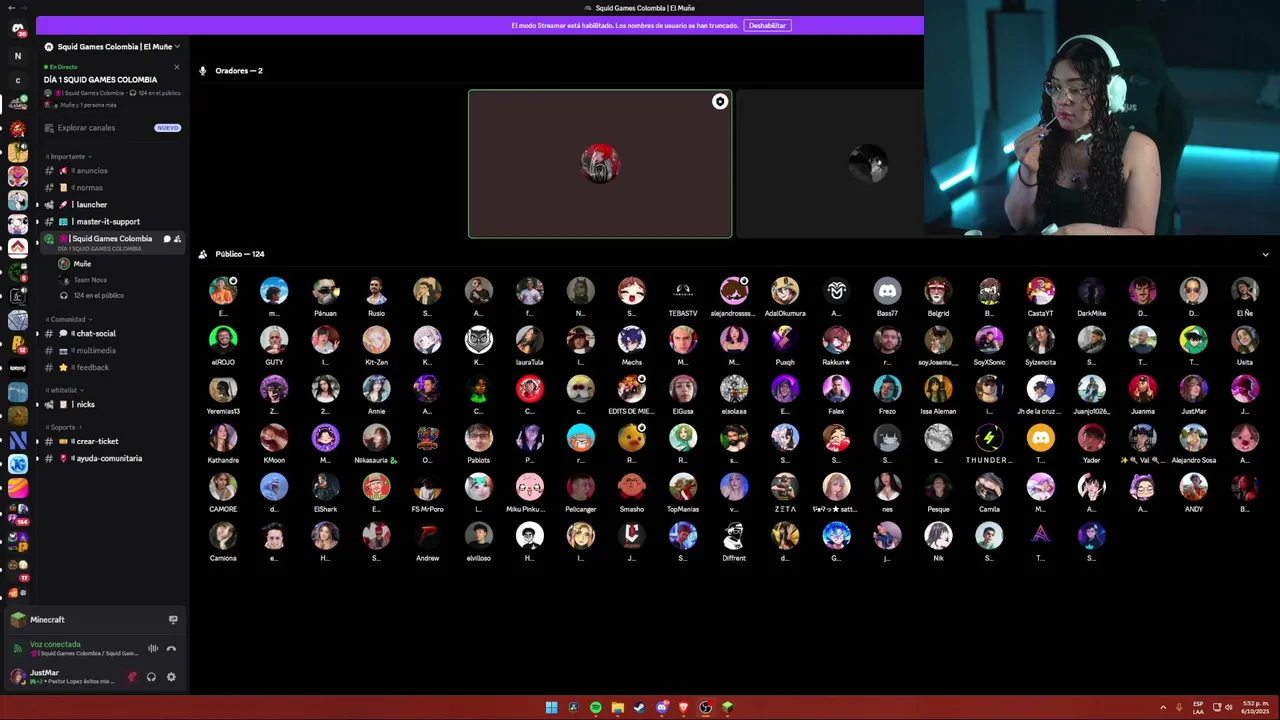This screenshot has height=720, width=1280.
Task: Click server N in server list
Action: (x=18, y=56)
